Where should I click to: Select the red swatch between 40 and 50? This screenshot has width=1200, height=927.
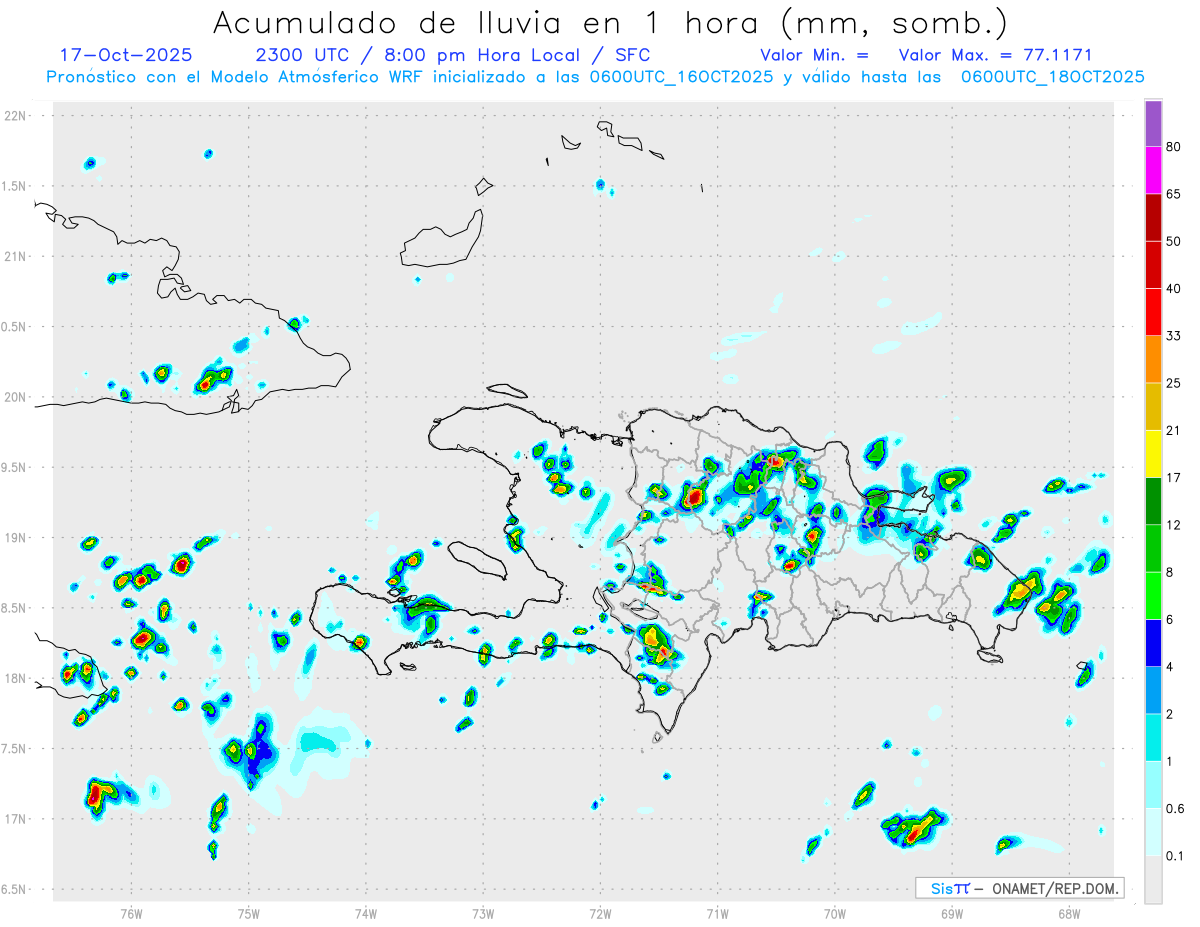(1153, 265)
